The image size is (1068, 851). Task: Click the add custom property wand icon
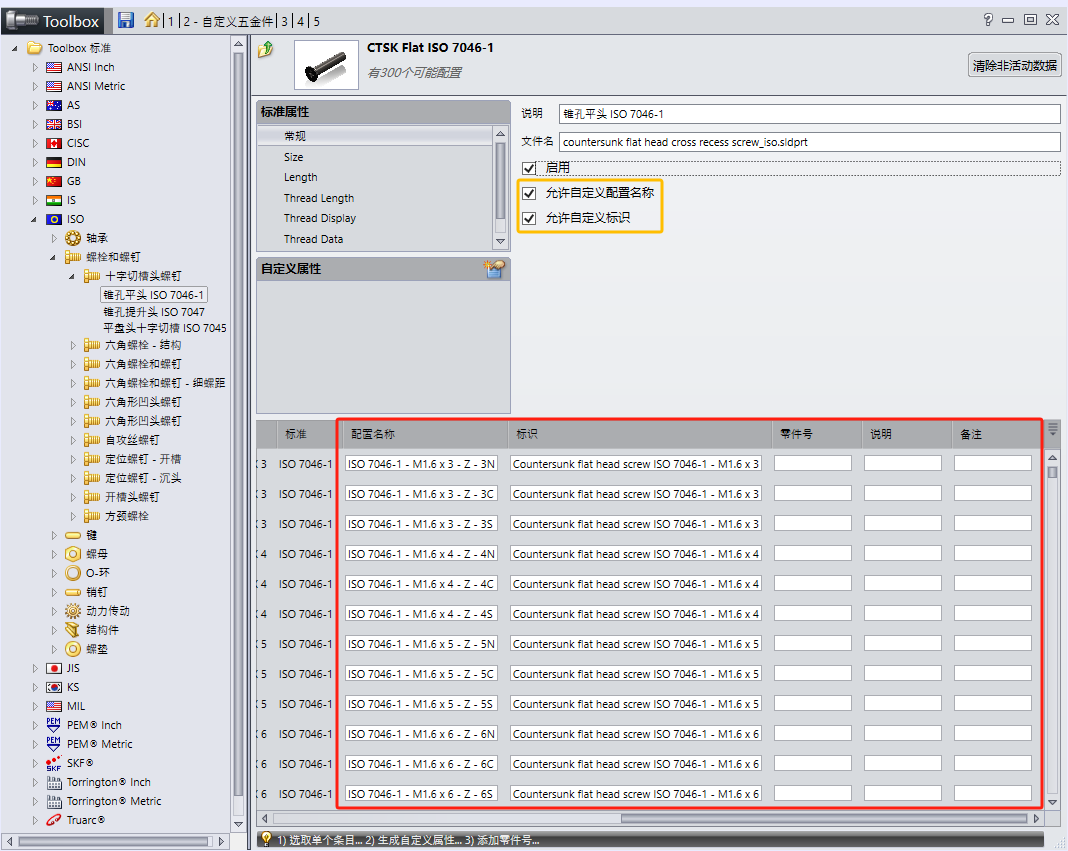(x=495, y=269)
